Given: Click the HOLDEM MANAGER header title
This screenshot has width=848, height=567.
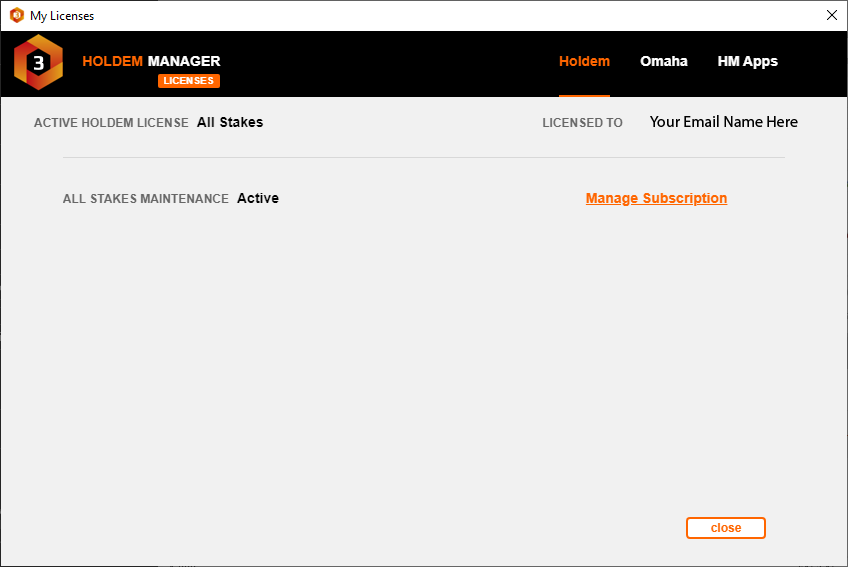Looking at the screenshot, I should 151,61.
